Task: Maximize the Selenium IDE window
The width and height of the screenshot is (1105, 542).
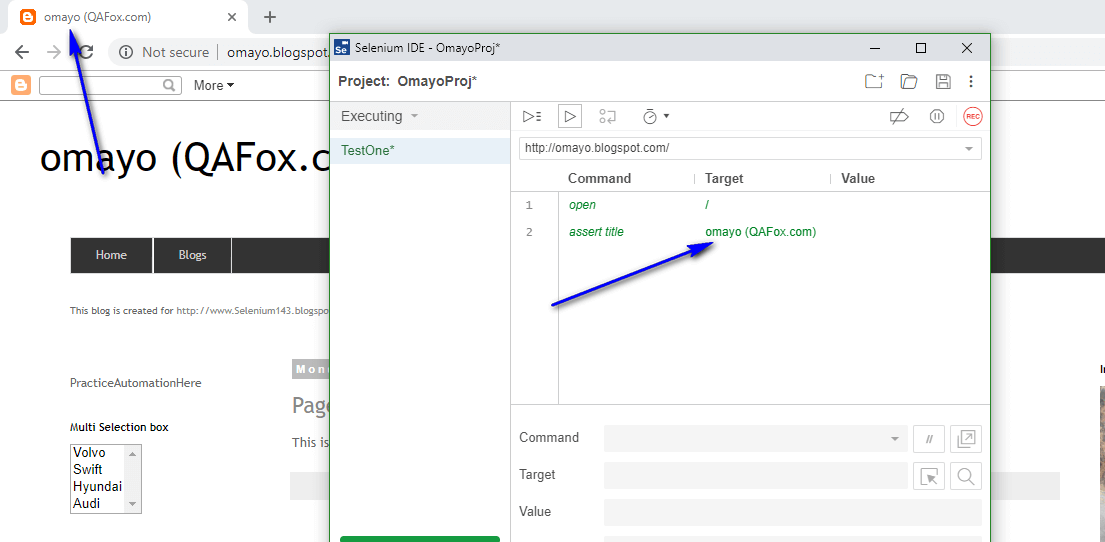Action: (920, 48)
